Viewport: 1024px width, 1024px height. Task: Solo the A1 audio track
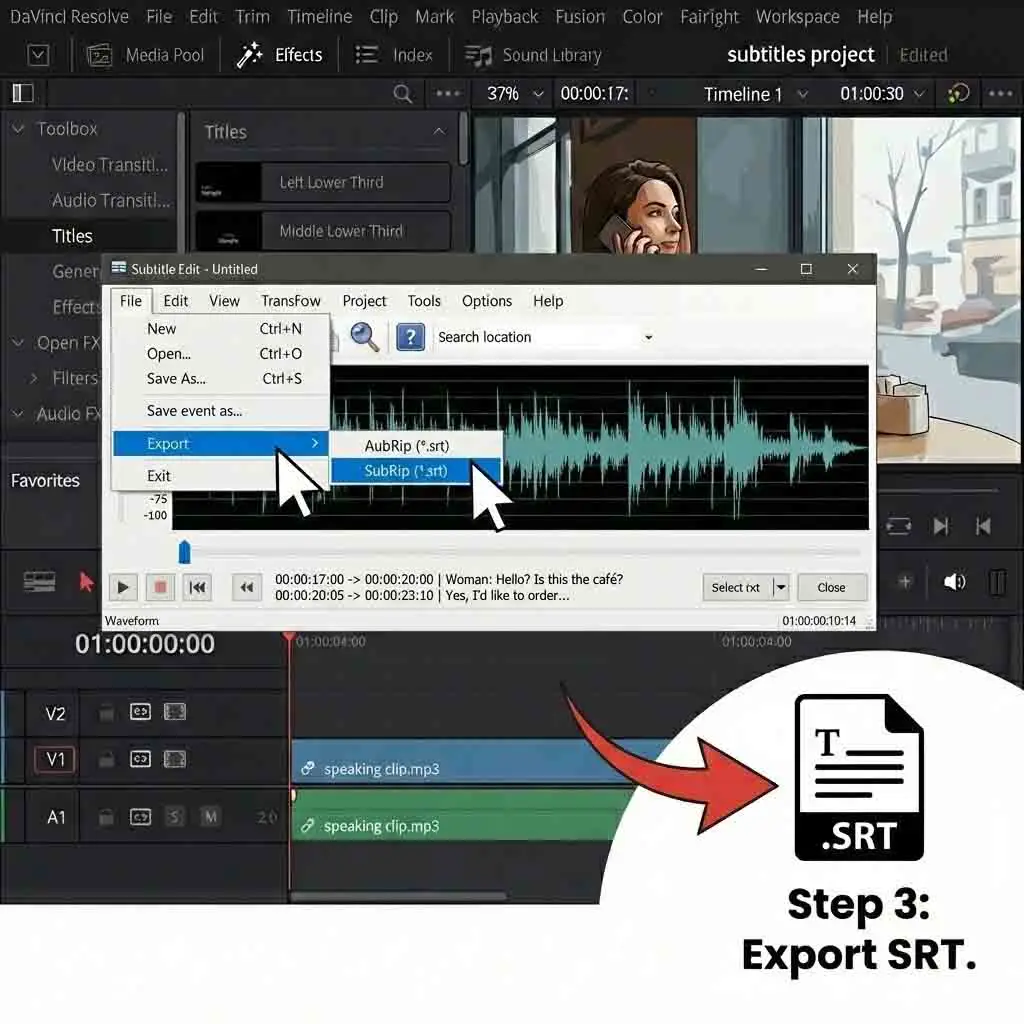pyautogui.click(x=176, y=817)
